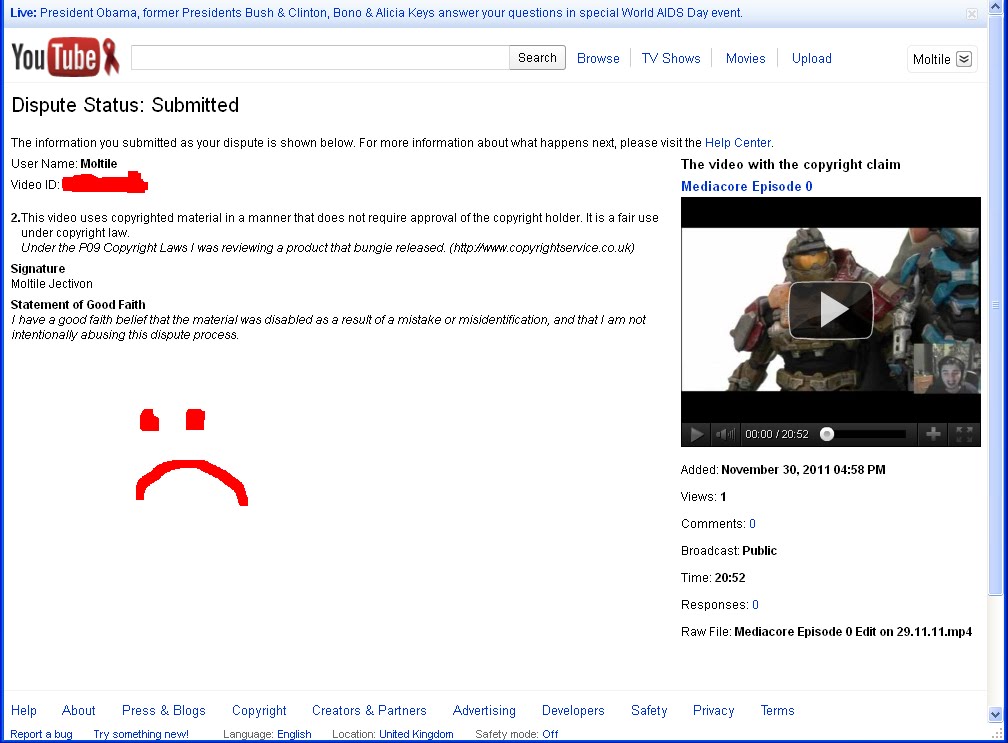Screen dimensions: 1008x743
Task: Click the signature Moltile Jectivon
Action: click(x=52, y=284)
